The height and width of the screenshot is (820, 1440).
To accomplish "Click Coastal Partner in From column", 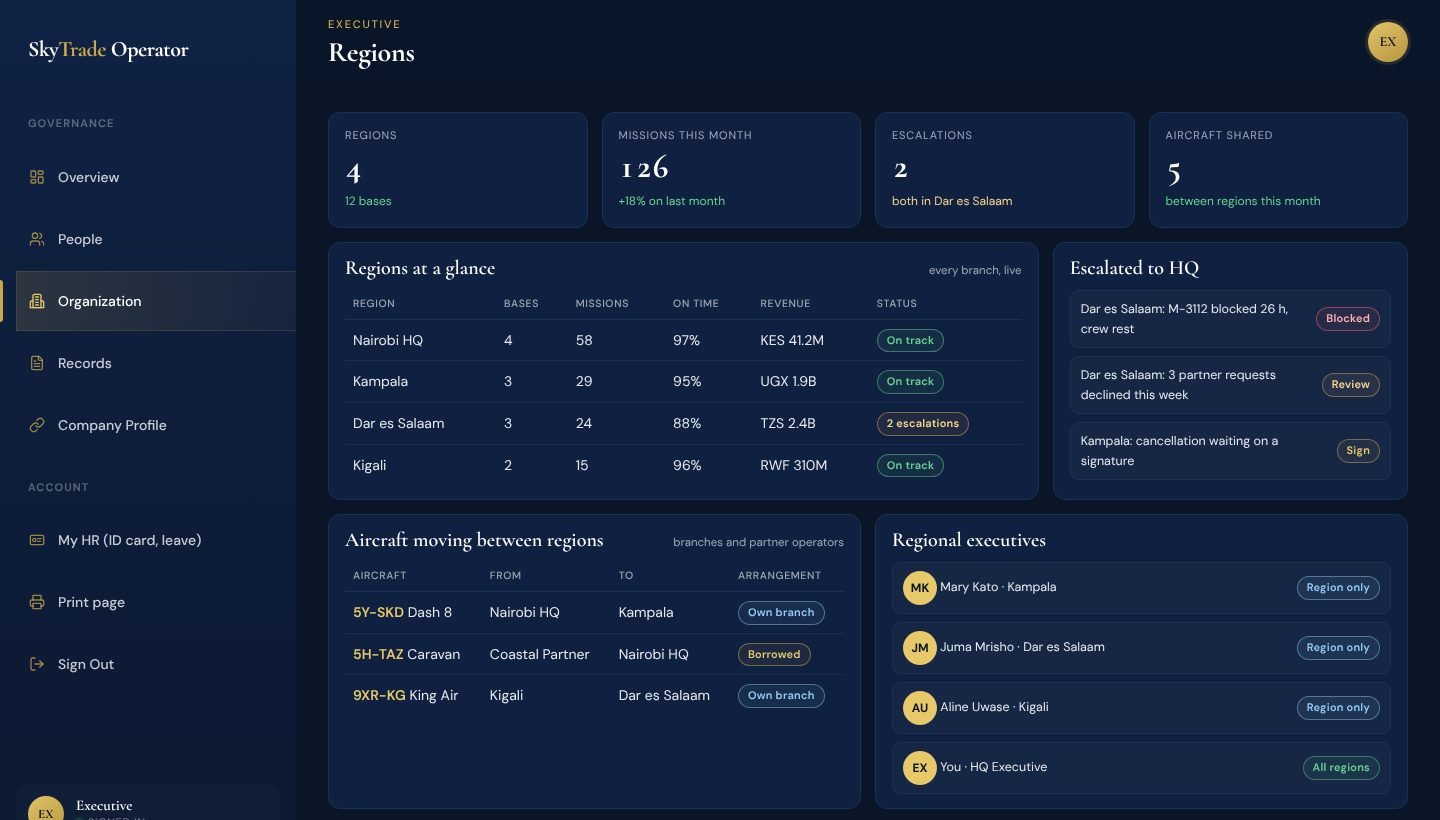I will [539, 654].
